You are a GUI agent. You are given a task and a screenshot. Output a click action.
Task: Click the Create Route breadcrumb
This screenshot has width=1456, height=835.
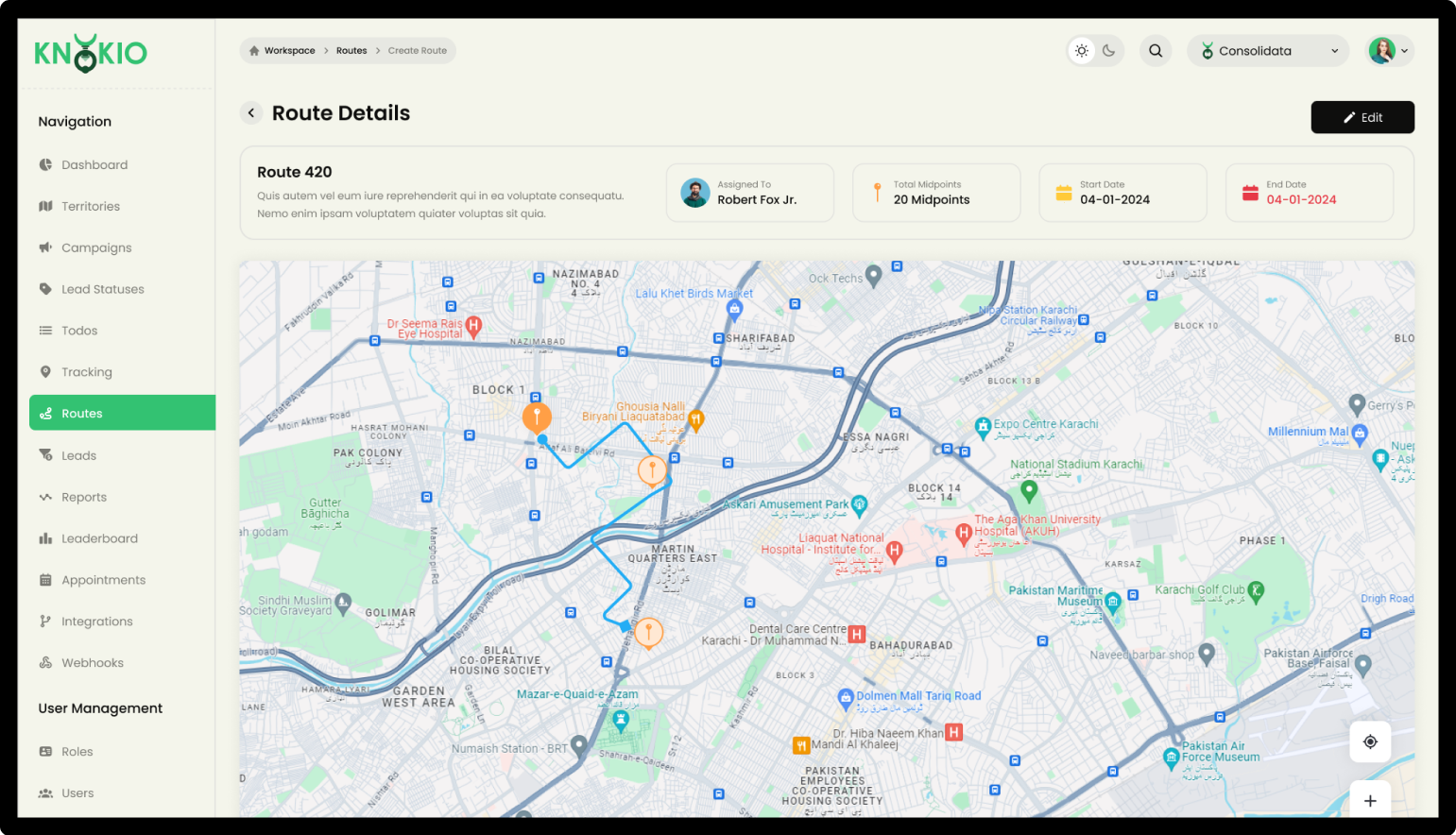418,51
